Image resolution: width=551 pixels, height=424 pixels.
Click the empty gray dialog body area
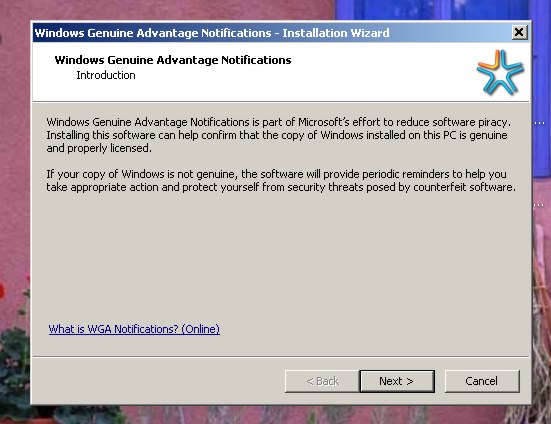pyautogui.click(x=281, y=256)
